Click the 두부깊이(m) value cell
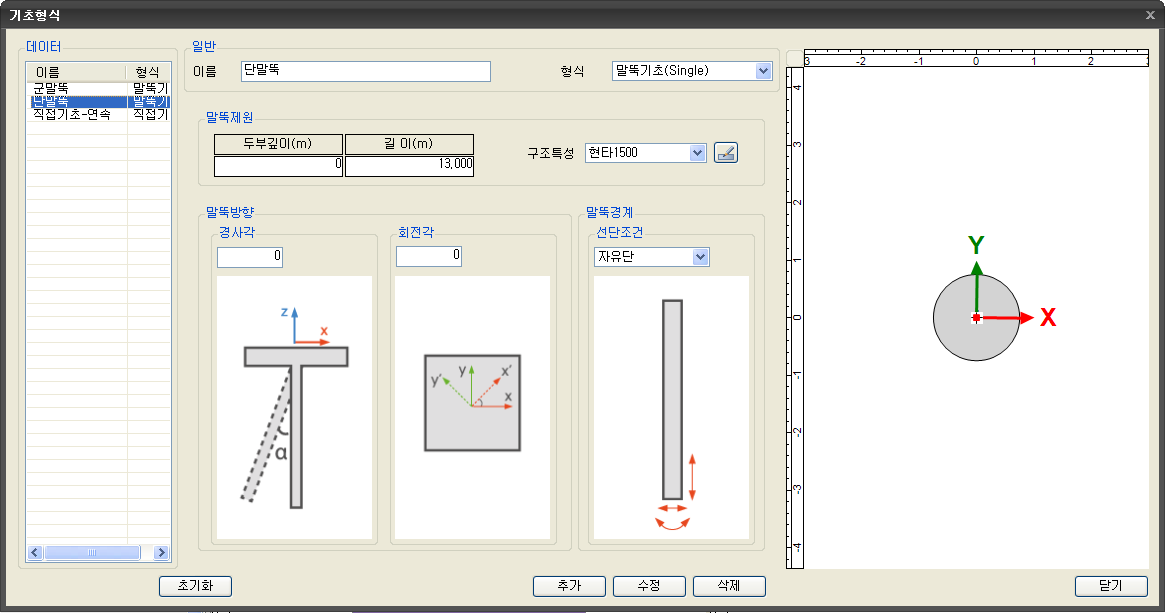Viewport: 1165px width, 613px height. pos(279,166)
